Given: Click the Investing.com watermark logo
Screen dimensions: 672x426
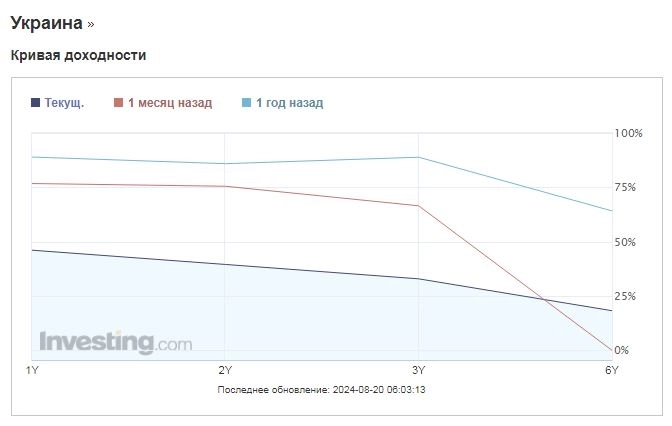Looking at the screenshot, I should click(x=115, y=342).
